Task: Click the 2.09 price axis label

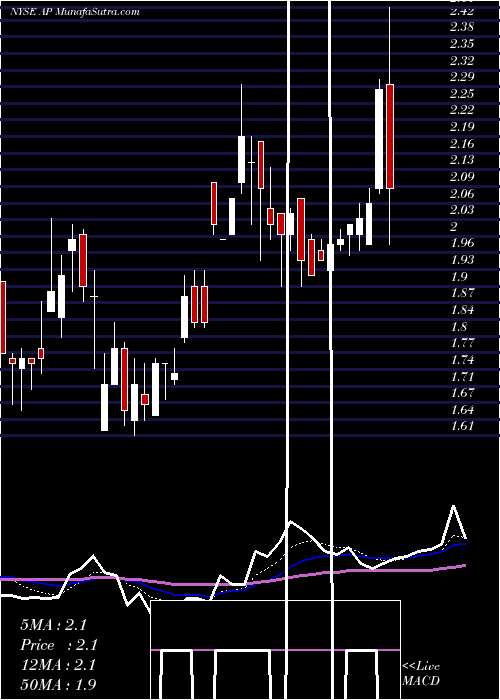Action: [462, 177]
